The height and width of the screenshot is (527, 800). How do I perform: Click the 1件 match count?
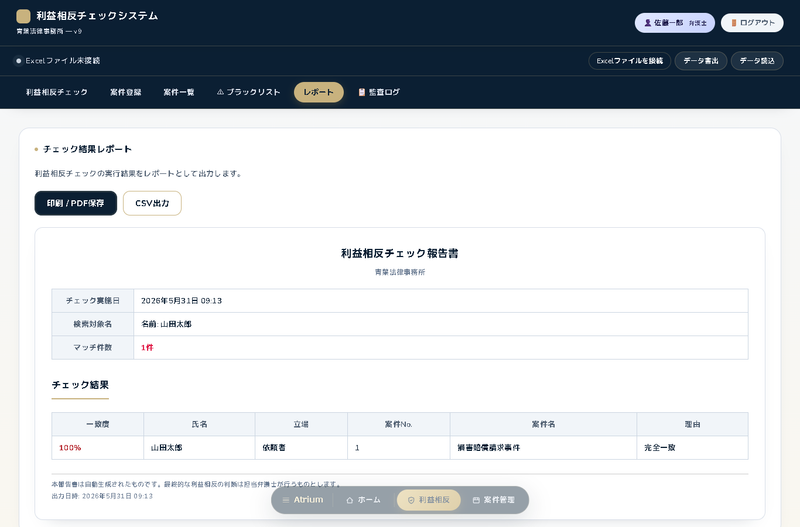tap(147, 347)
